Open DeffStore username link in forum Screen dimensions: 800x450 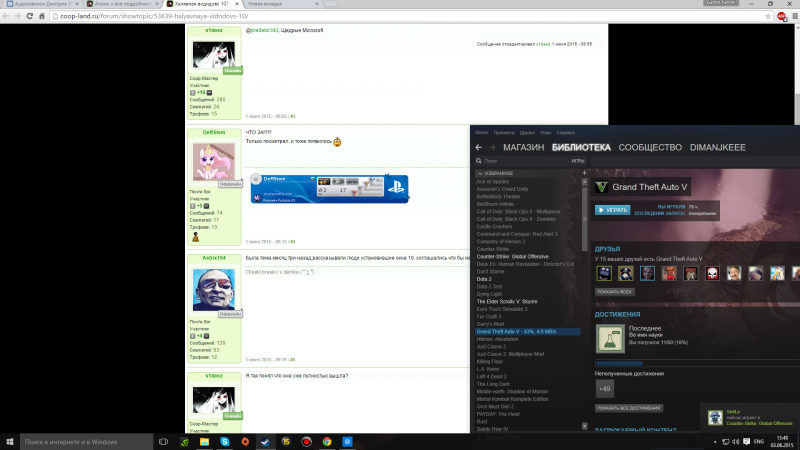[x=214, y=133]
